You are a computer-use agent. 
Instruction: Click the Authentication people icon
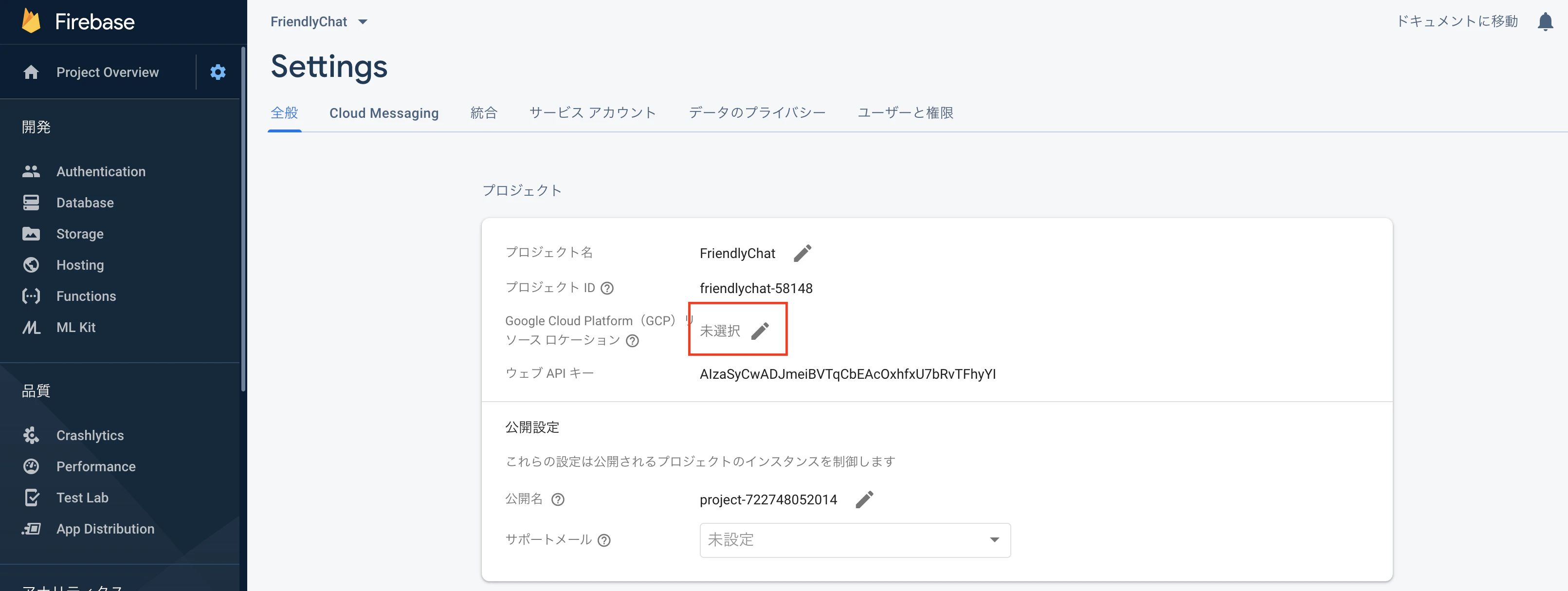31,172
